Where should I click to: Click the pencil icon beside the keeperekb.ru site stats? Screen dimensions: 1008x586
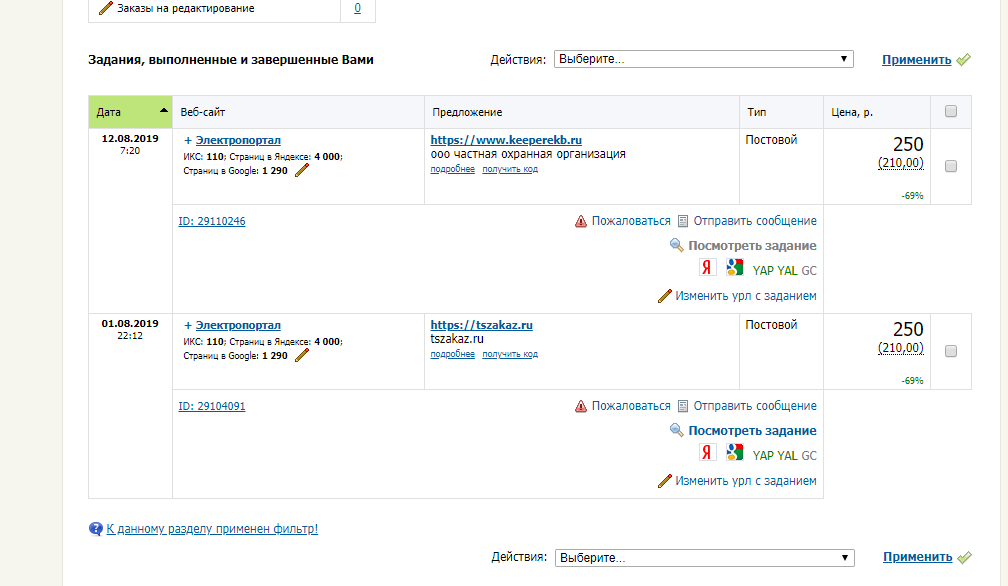(x=302, y=171)
